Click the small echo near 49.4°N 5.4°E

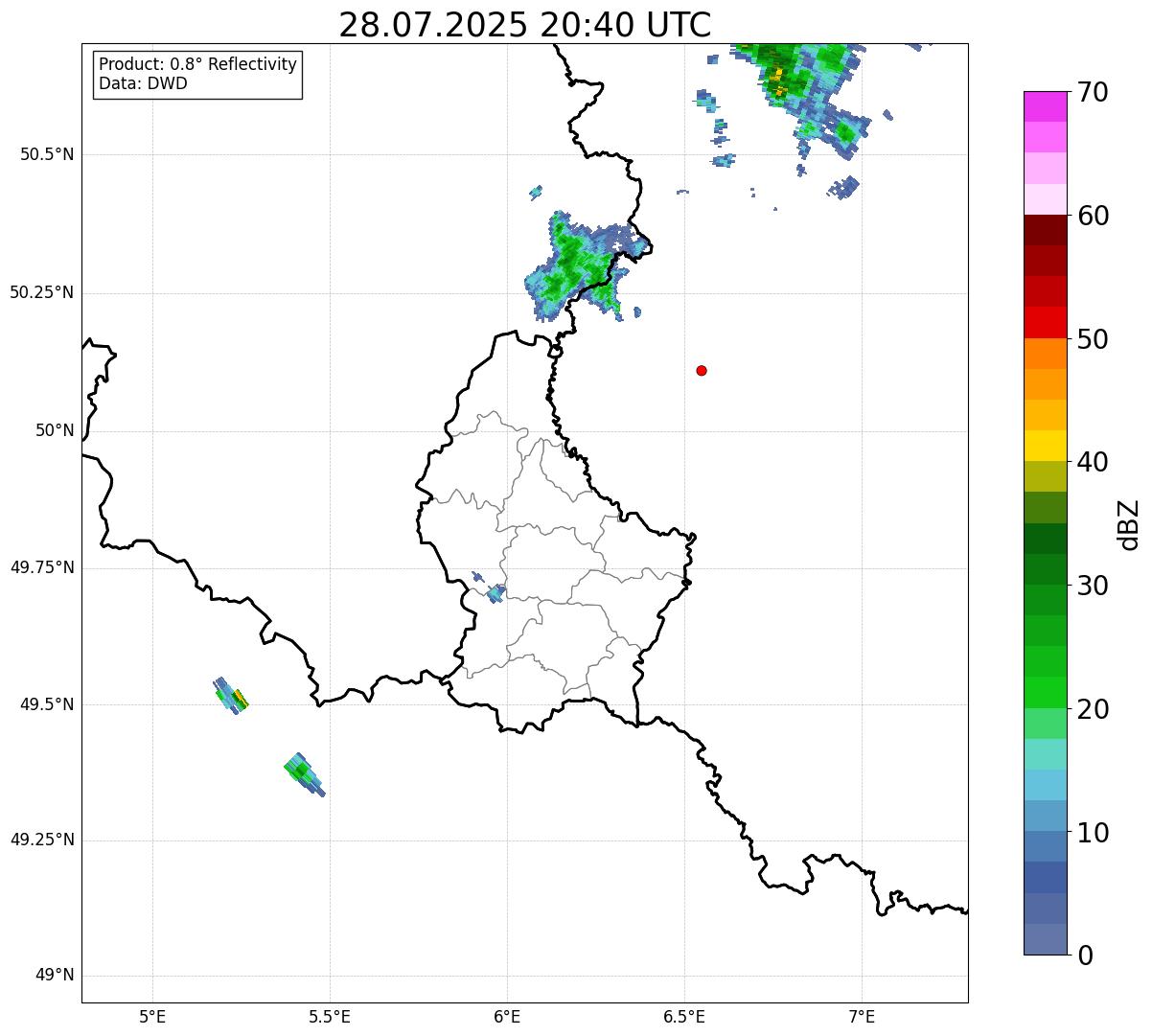click(305, 774)
